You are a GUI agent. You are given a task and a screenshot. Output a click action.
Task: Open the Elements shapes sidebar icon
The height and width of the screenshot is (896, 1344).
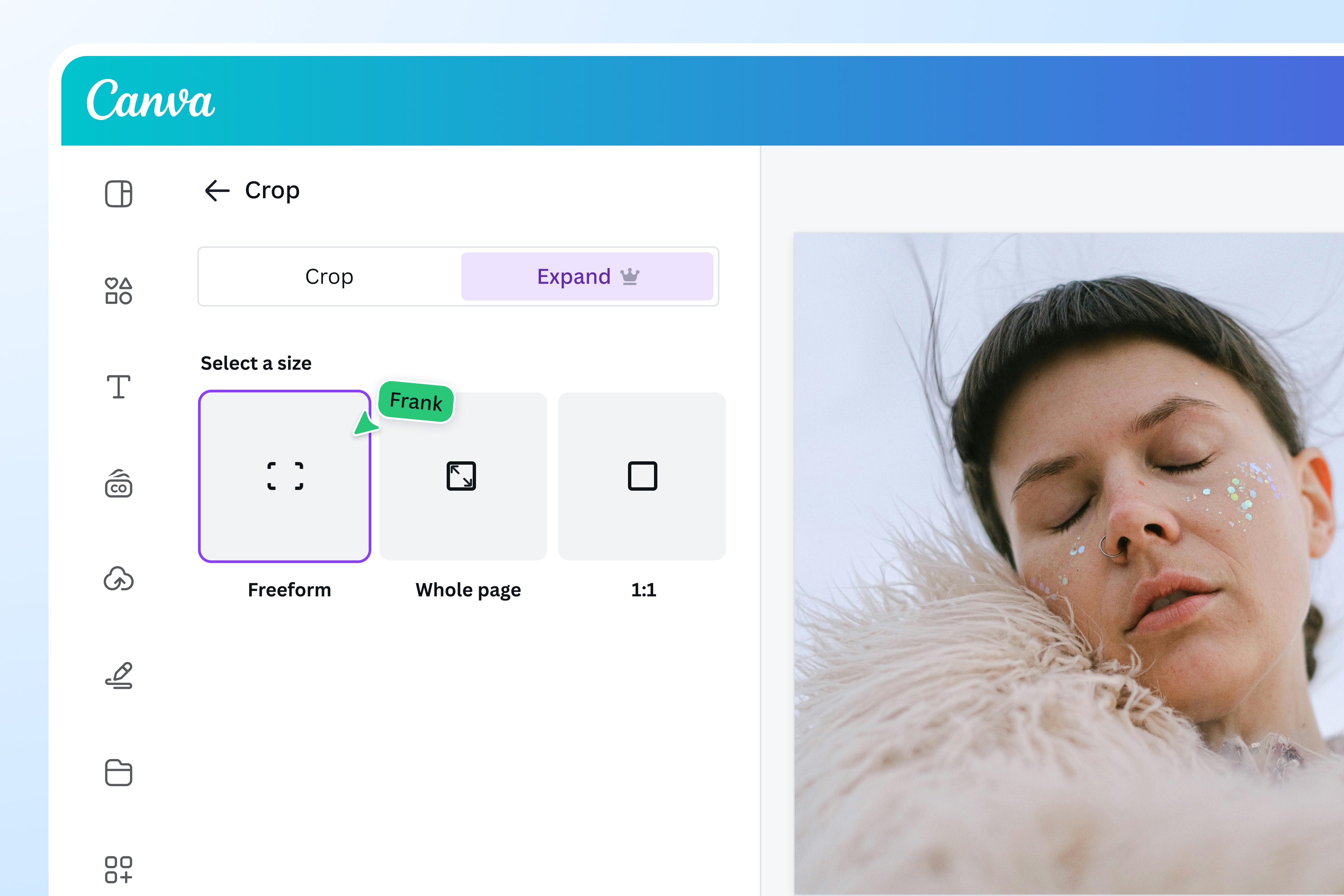click(x=118, y=291)
